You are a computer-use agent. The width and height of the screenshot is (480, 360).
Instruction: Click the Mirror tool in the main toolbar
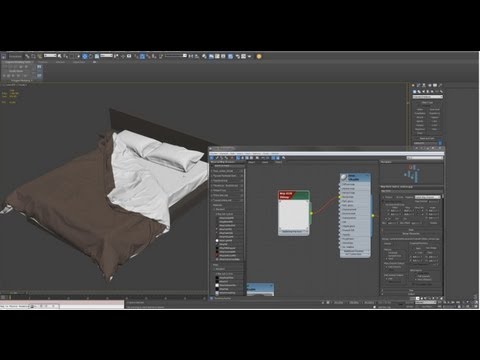191,56
